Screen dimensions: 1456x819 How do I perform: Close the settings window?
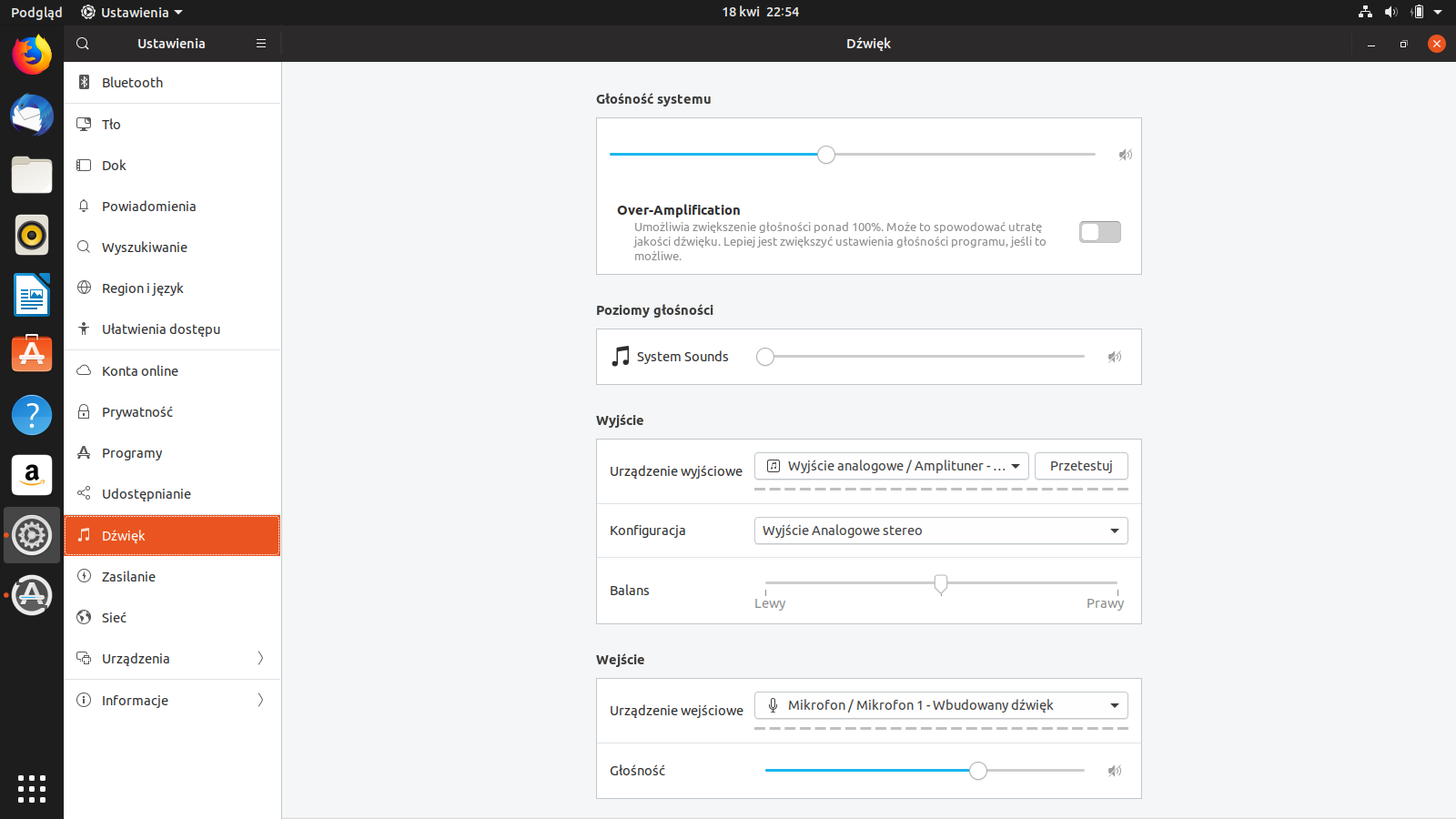pos(1437,44)
